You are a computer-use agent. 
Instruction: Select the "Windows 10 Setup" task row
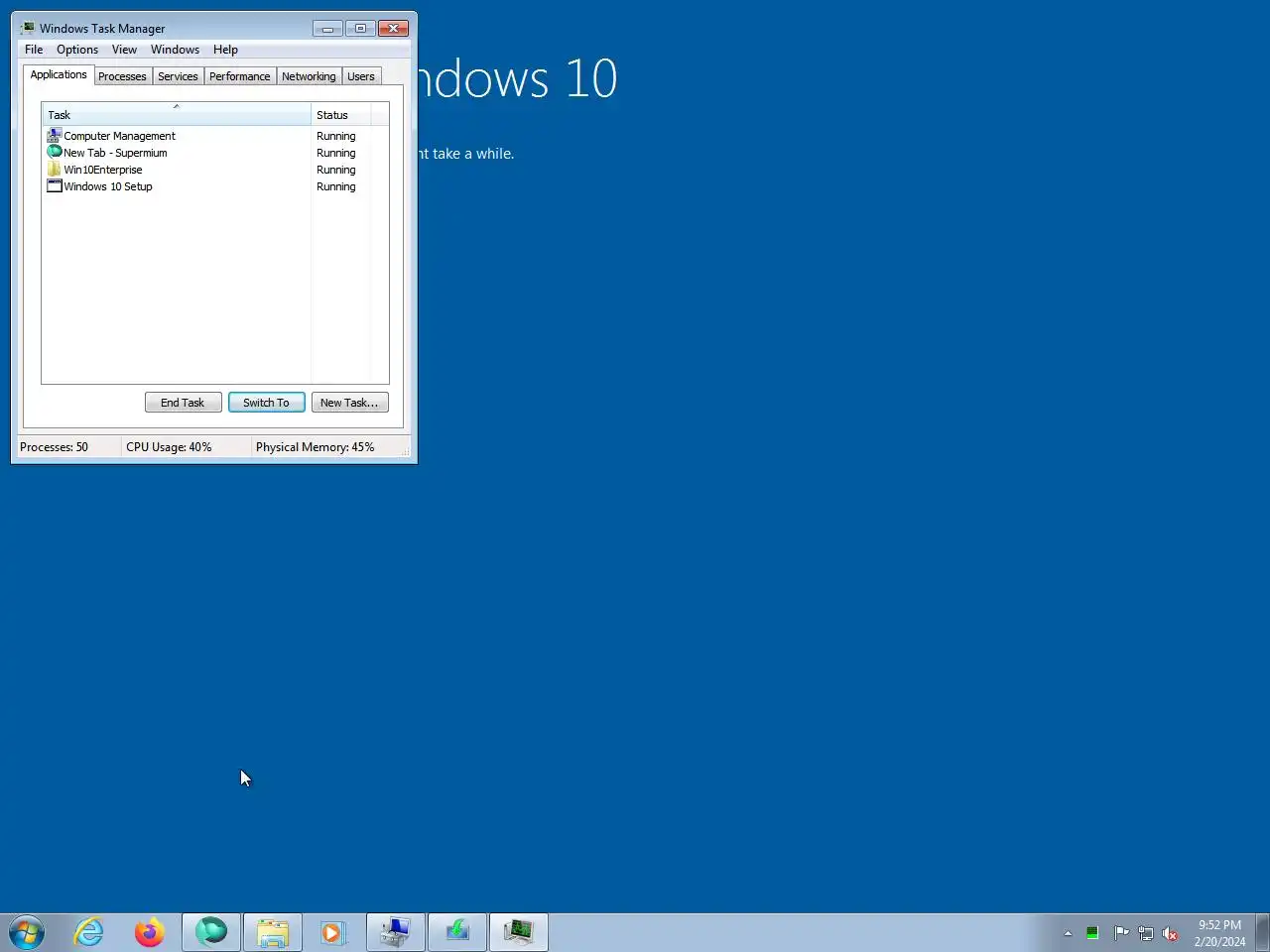point(214,186)
